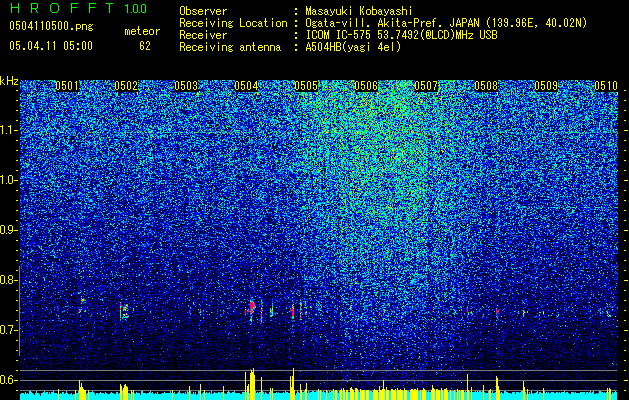The image size is (629, 400).
Task: Click the 0501 time marker
Action: (67, 86)
